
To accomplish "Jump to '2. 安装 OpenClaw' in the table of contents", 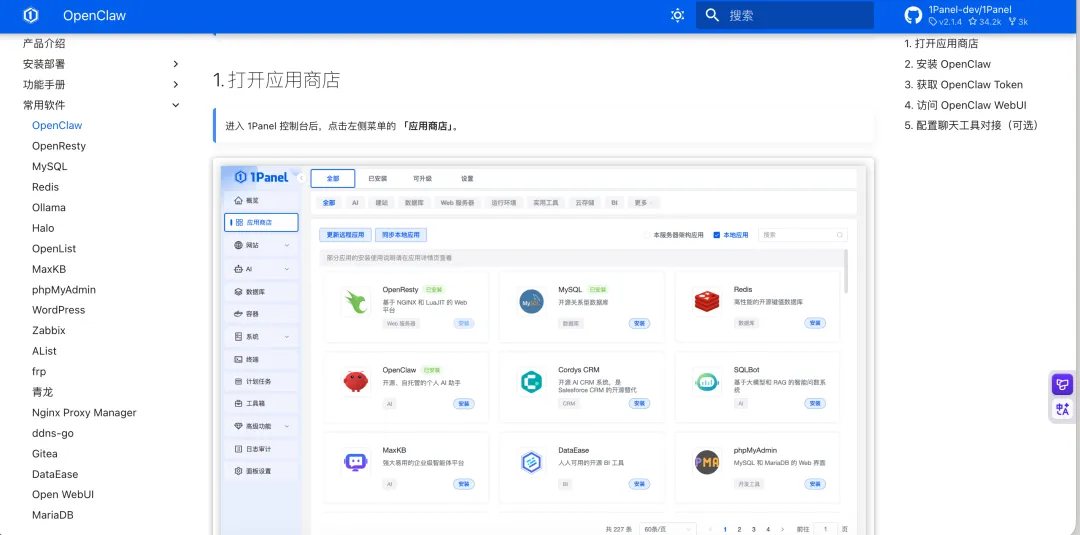I will (x=947, y=64).
